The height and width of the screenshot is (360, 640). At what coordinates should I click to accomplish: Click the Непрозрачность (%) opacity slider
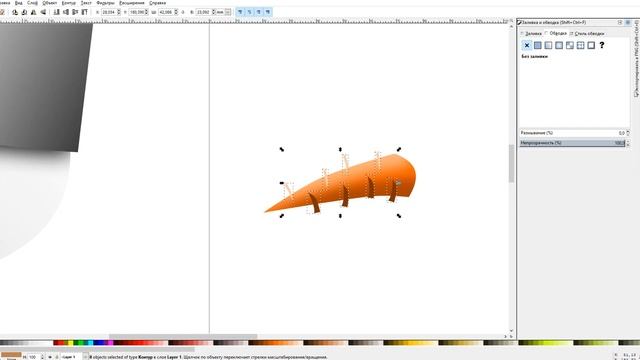(572, 143)
